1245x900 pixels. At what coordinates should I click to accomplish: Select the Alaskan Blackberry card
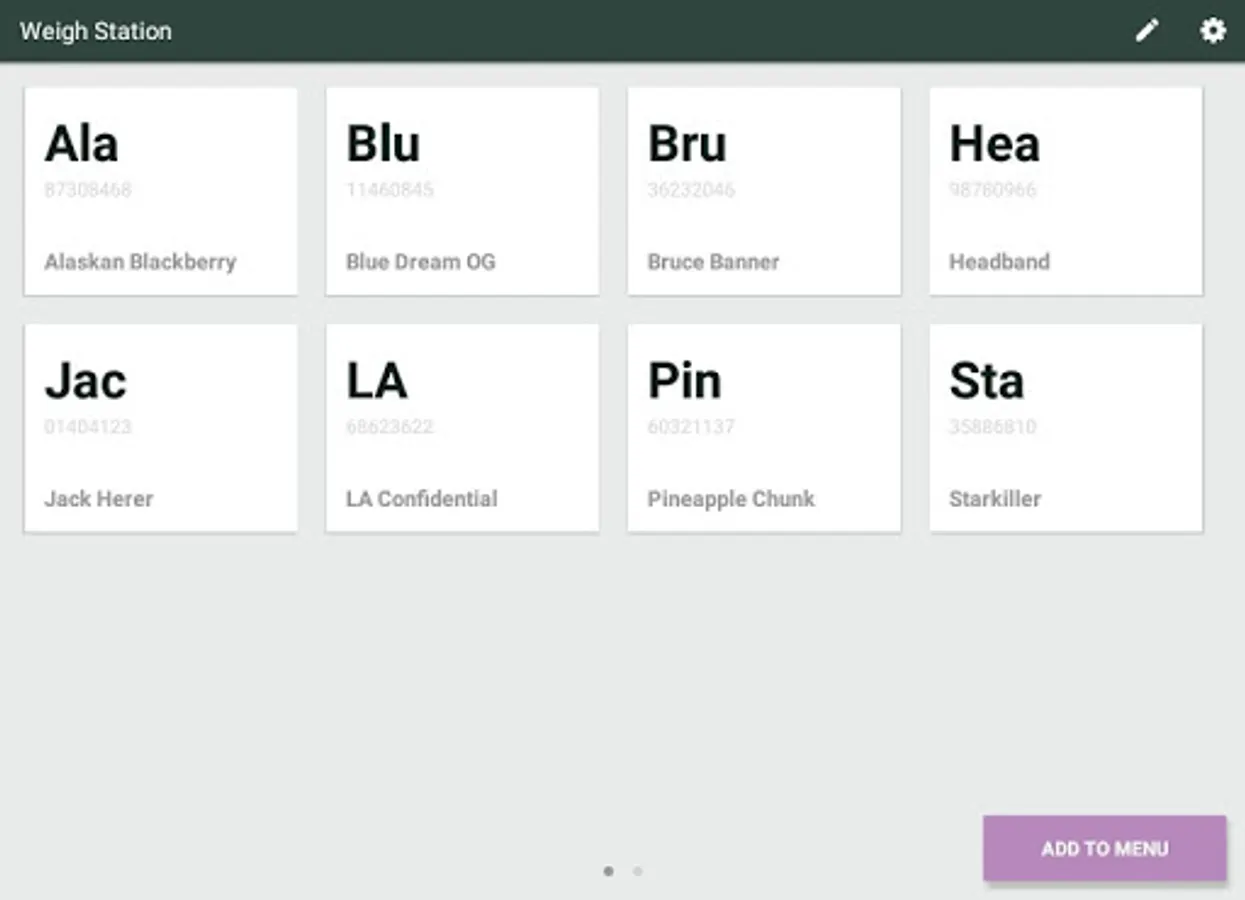pyautogui.click(x=161, y=191)
